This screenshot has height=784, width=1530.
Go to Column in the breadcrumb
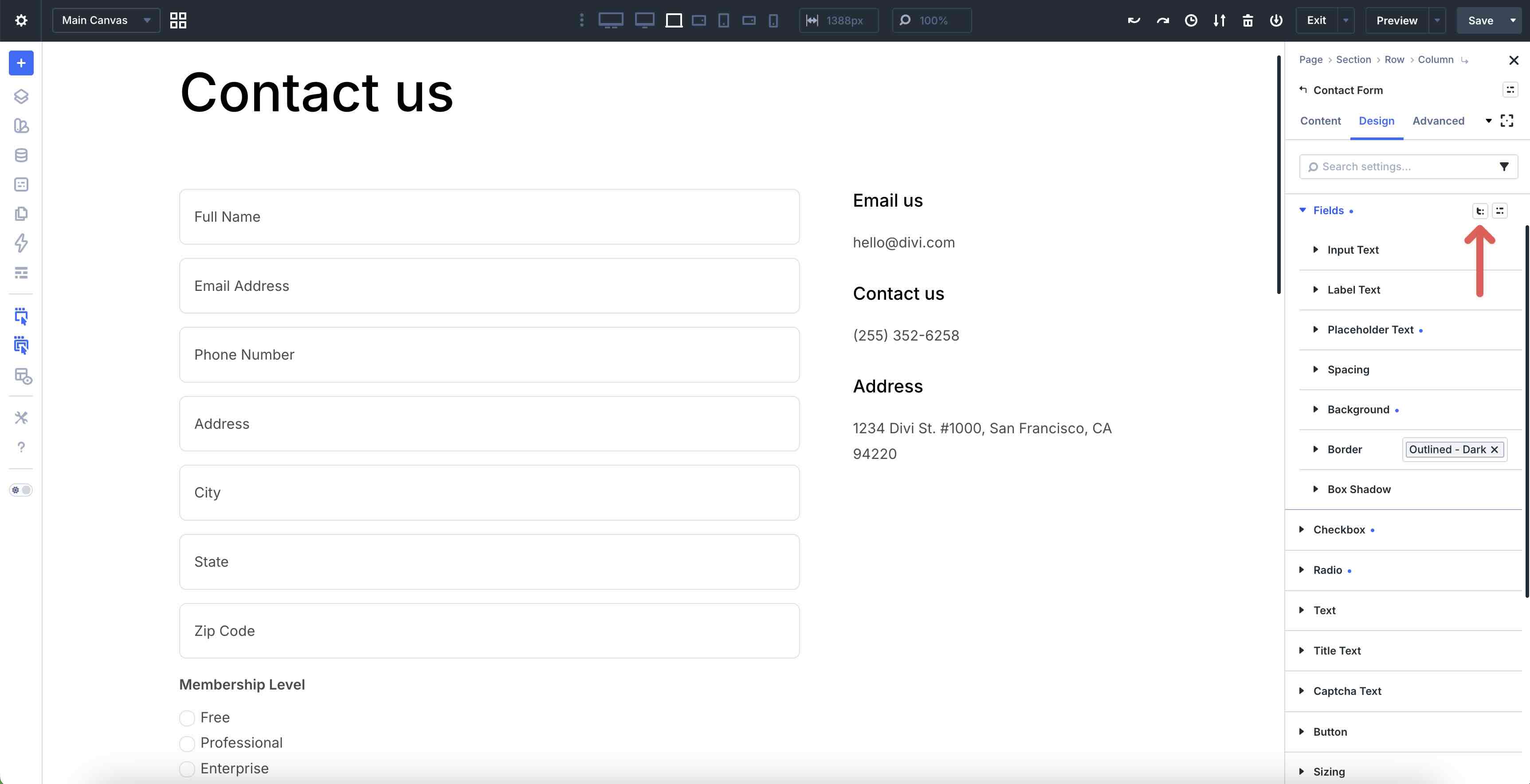[x=1436, y=59]
